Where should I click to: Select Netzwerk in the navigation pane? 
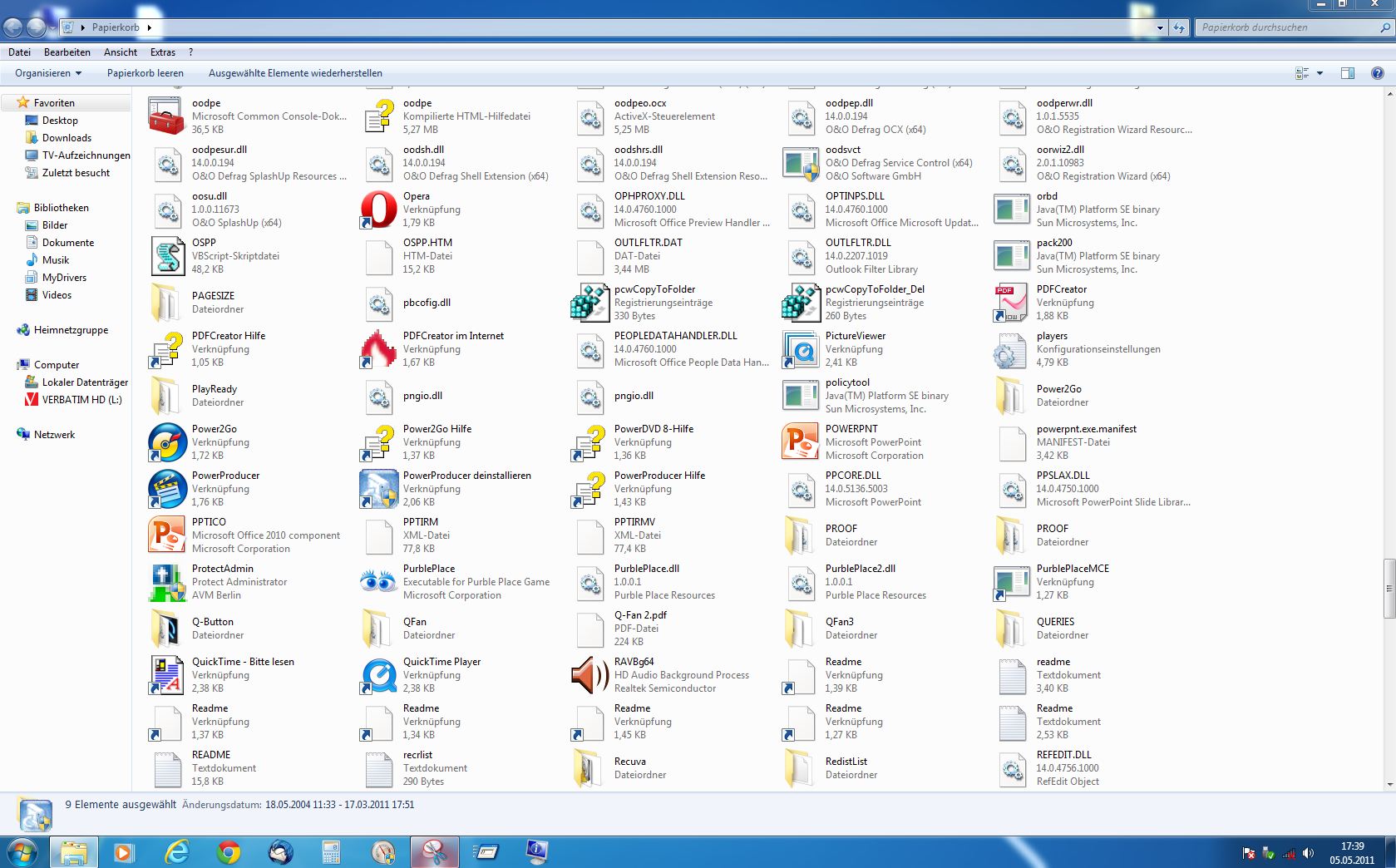(54, 435)
